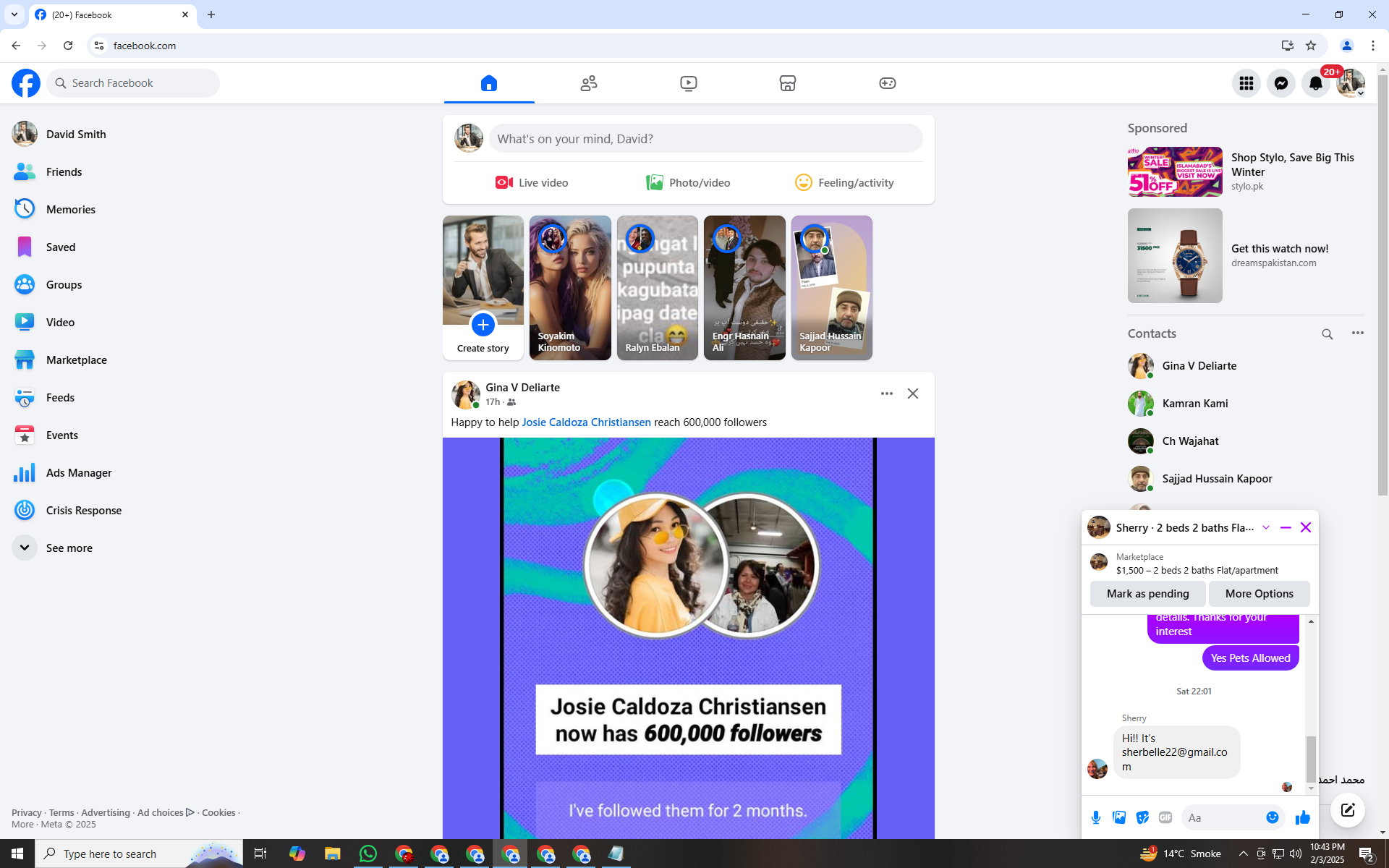Open three-dot options on Gina's post

tap(886, 393)
